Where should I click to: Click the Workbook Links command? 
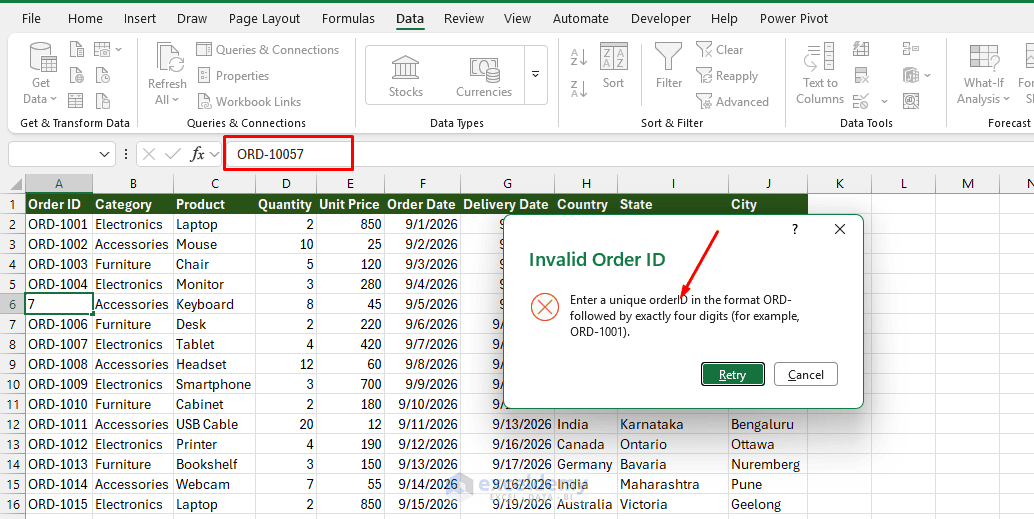click(249, 102)
